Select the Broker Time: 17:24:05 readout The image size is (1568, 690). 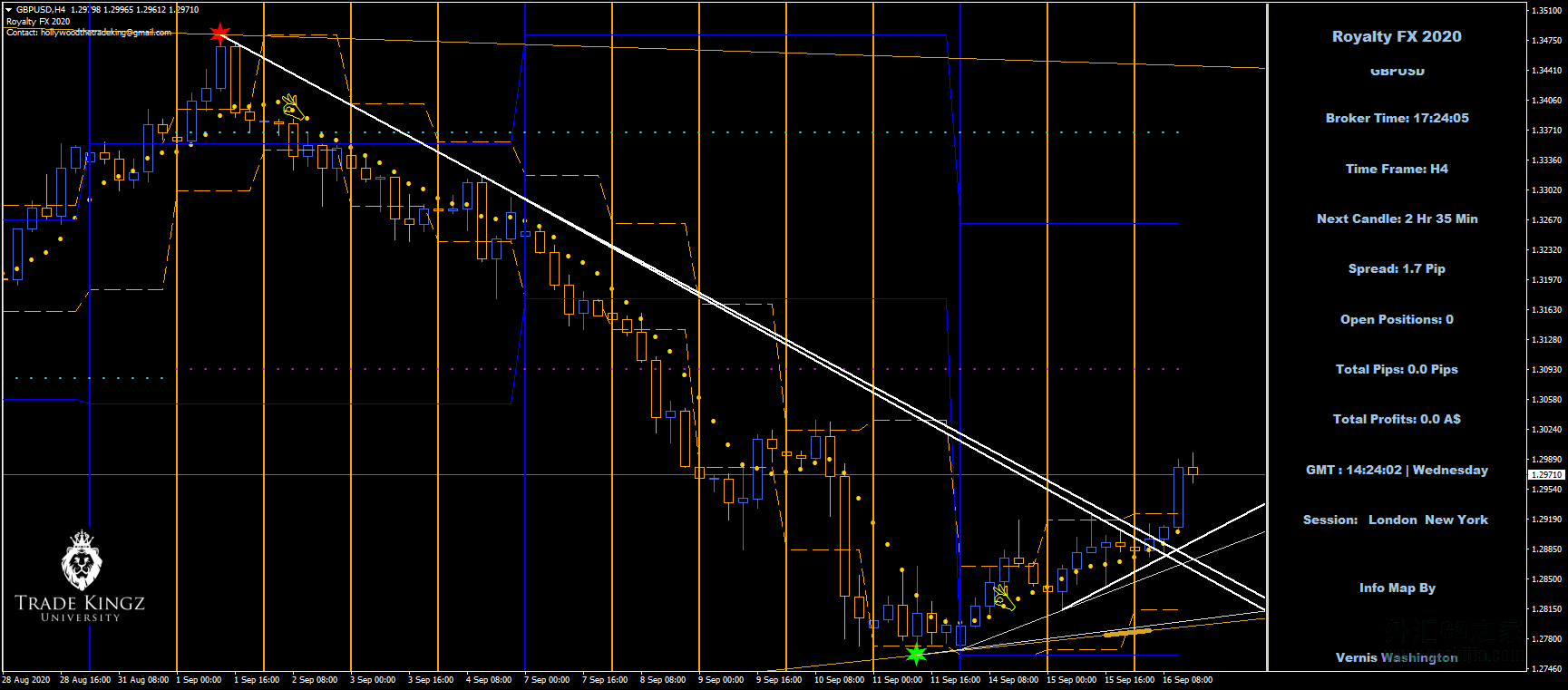[x=1397, y=118]
